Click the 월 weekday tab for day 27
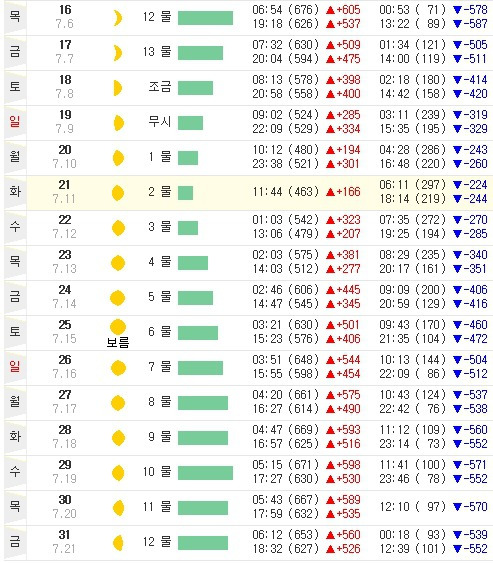 point(15,402)
